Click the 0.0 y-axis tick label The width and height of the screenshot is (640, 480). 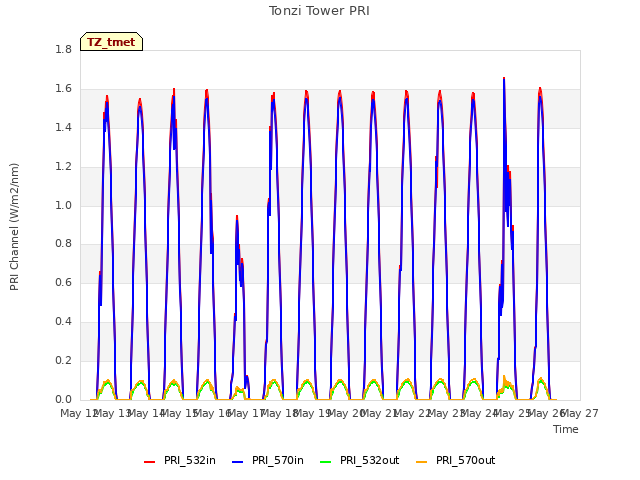pyautogui.click(x=64, y=400)
